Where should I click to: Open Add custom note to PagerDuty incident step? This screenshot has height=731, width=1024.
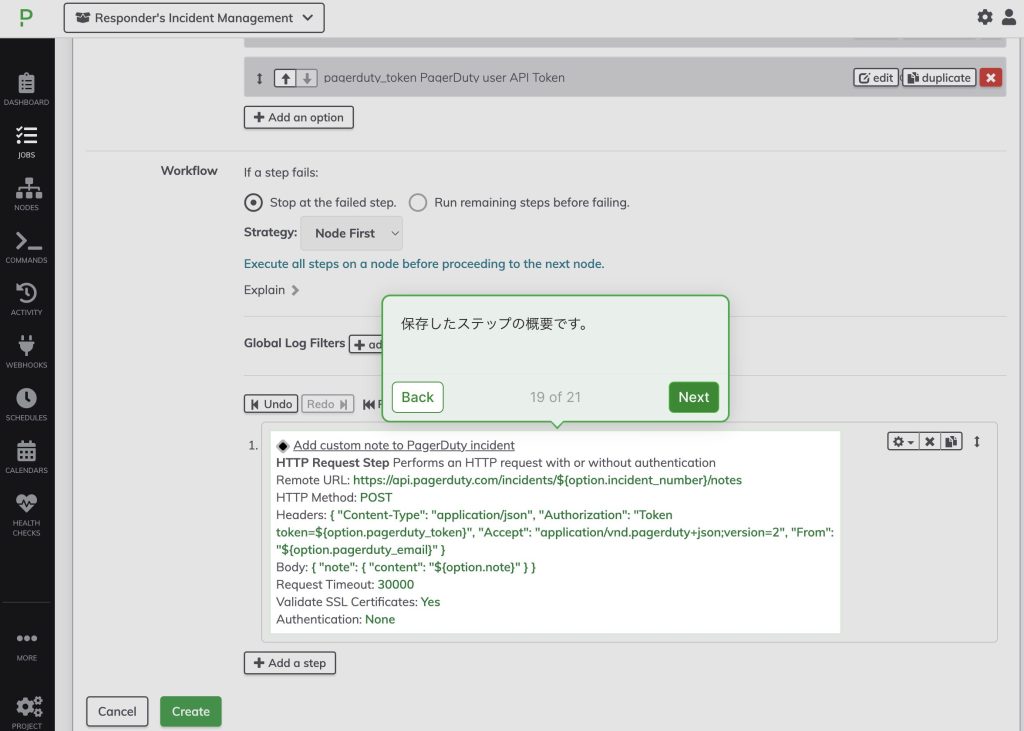(404, 445)
